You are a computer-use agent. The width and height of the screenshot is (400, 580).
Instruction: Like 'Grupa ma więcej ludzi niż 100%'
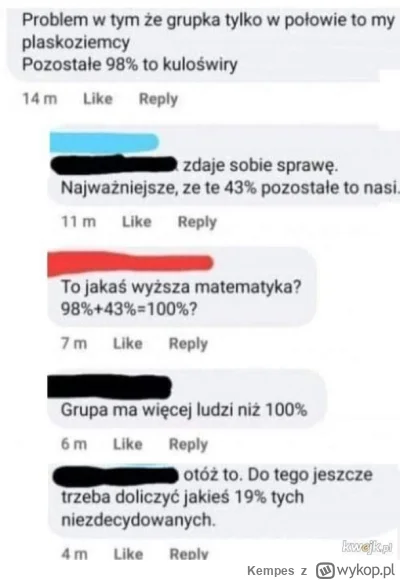[x=128, y=444]
